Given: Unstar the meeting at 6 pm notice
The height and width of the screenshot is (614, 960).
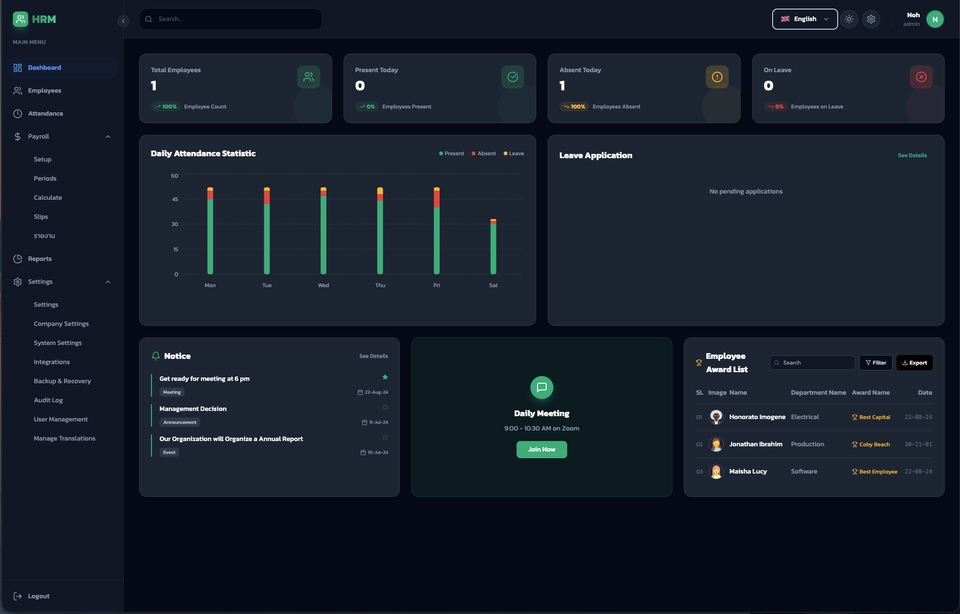Looking at the screenshot, I should (385, 377).
